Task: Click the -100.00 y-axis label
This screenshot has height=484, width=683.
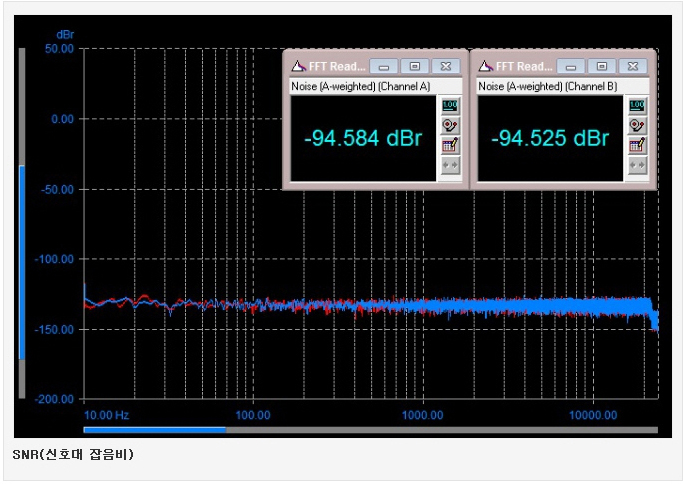Action: (x=54, y=259)
